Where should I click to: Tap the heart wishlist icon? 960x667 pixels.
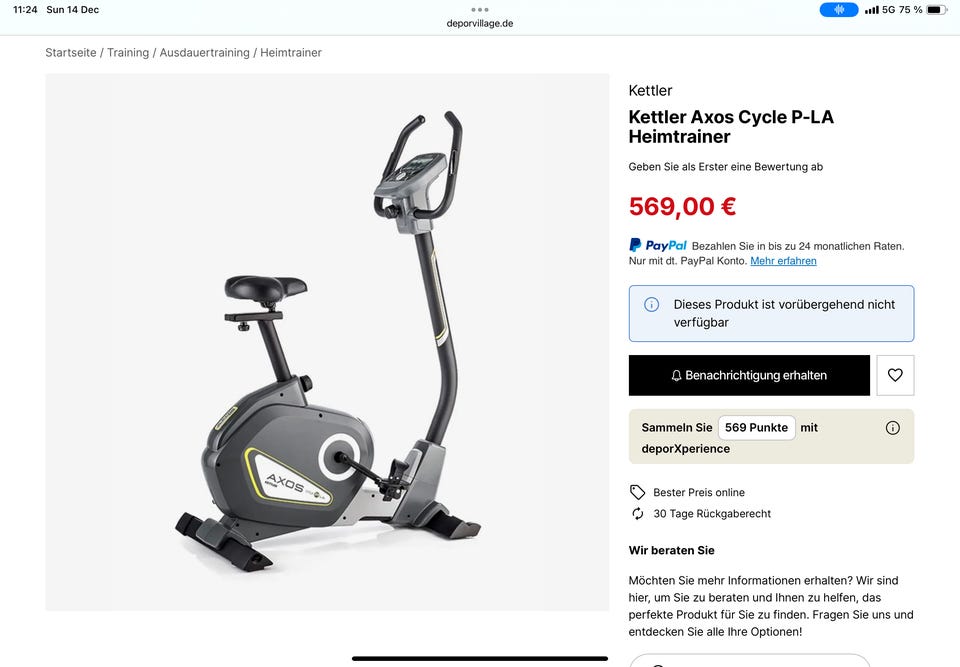tap(894, 375)
